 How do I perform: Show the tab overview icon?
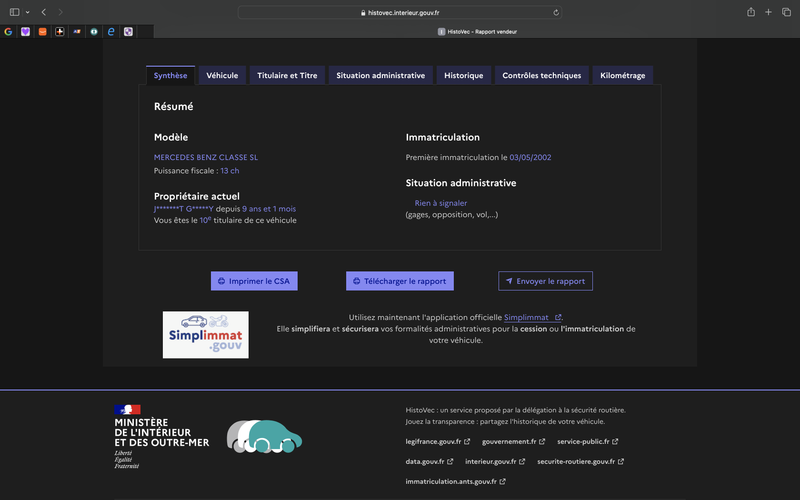coord(786,12)
